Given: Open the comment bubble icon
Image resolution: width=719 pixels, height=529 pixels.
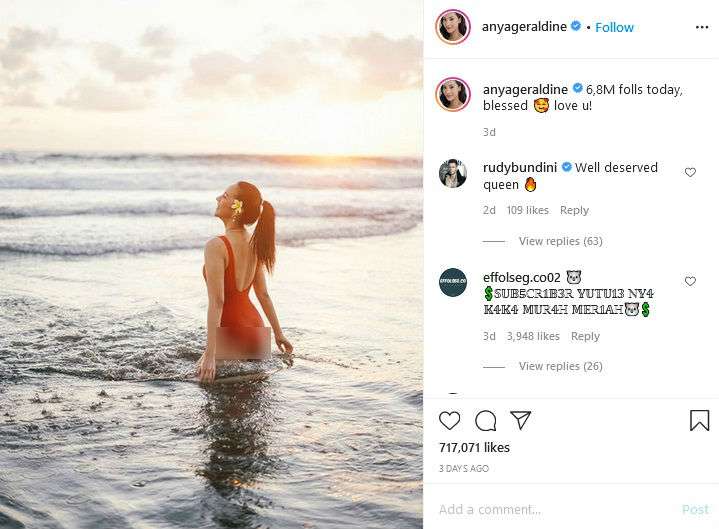Looking at the screenshot, I should [485, 420].
